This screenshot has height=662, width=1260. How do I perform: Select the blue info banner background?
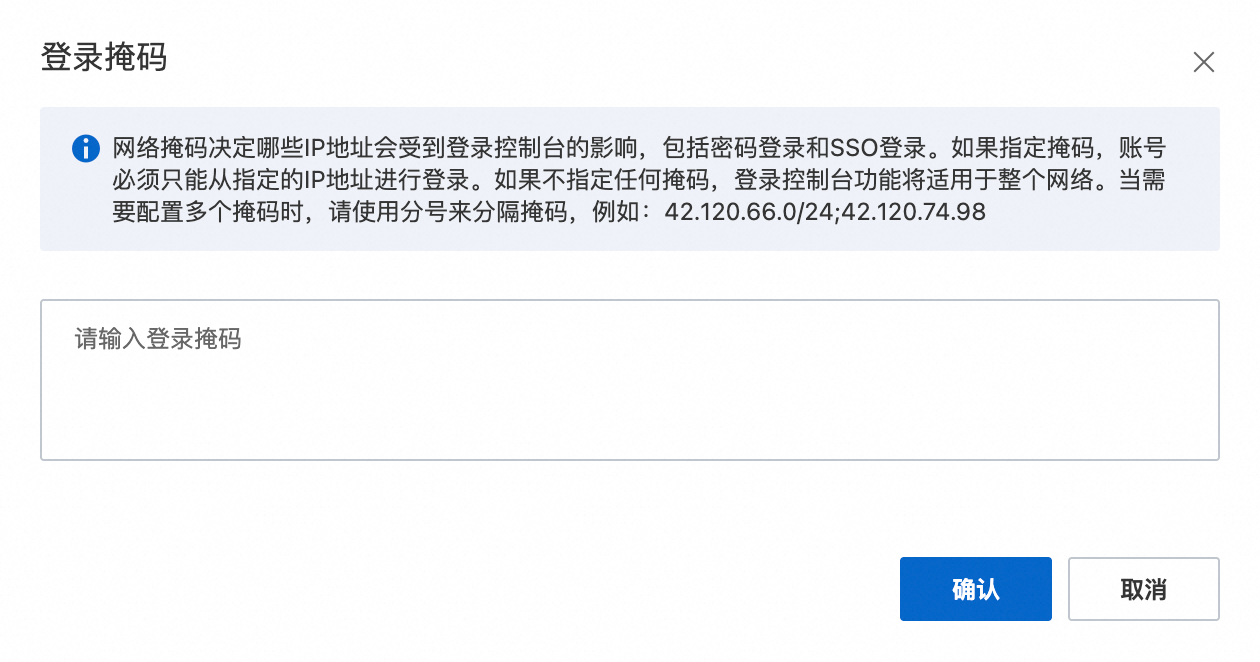[x=630, y=179]
